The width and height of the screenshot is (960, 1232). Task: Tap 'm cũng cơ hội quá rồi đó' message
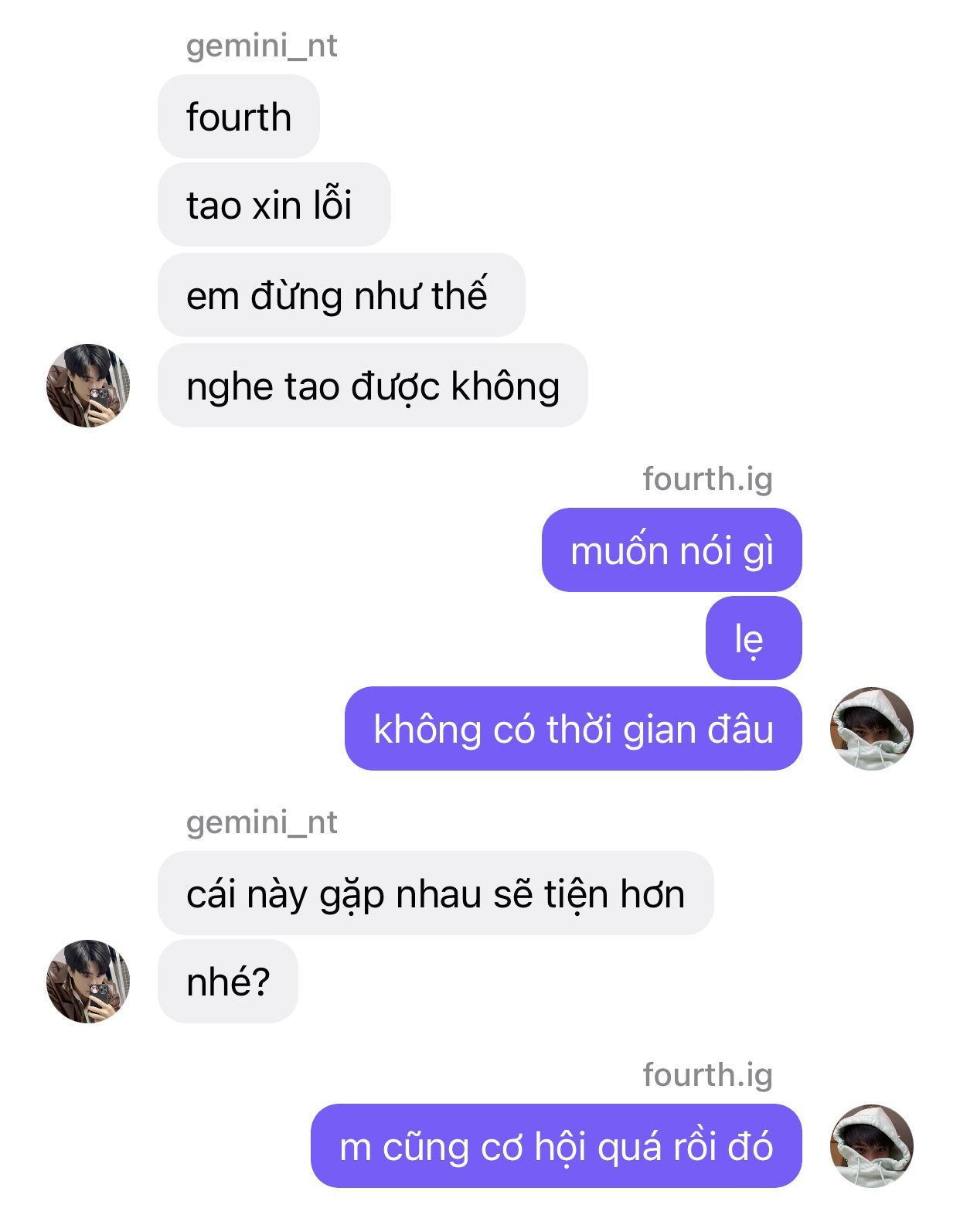(x=557, y=1146)
